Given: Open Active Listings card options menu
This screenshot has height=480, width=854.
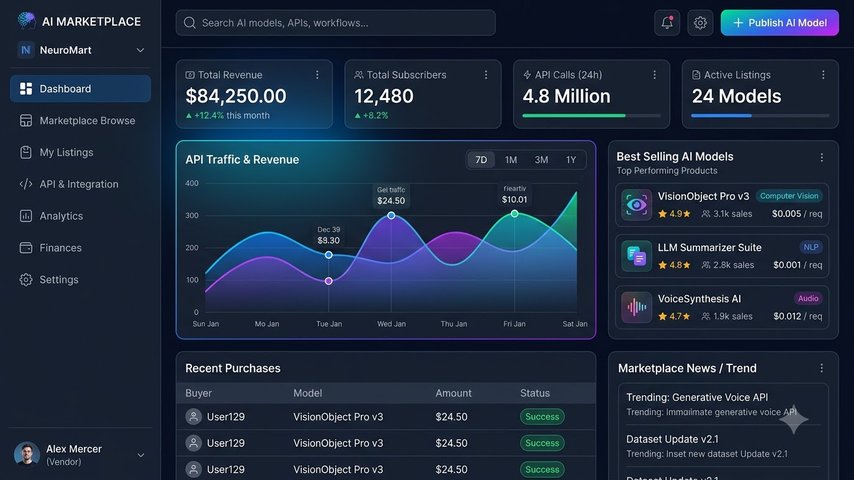Looking at the screenshot, I should [x=823, y=75].
